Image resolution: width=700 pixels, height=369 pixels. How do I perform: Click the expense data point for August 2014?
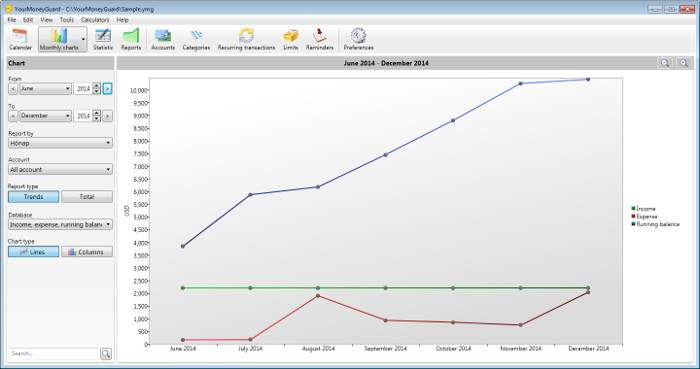[318, 296]
